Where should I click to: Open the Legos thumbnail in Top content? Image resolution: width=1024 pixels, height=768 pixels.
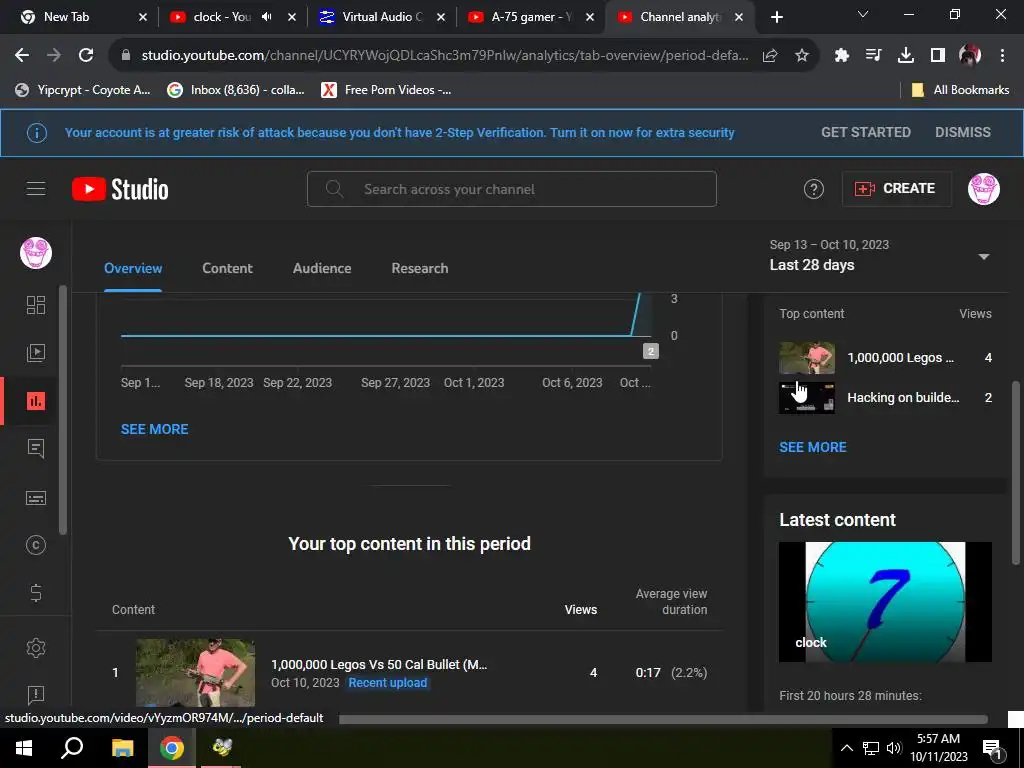click(x=807, y=358)
